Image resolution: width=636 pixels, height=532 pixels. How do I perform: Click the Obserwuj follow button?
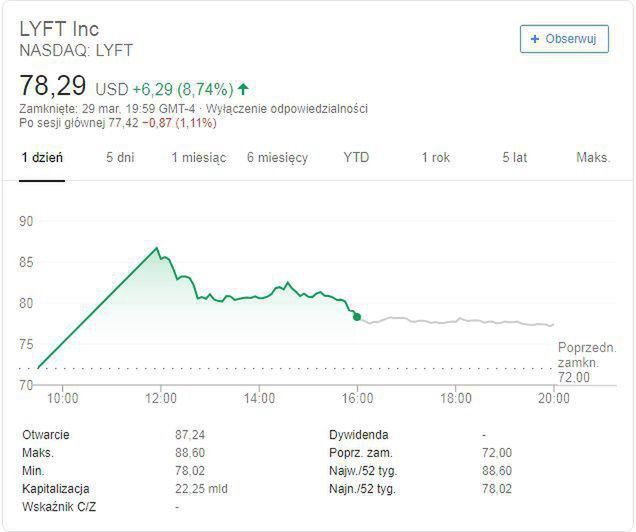tap(564, 39)
